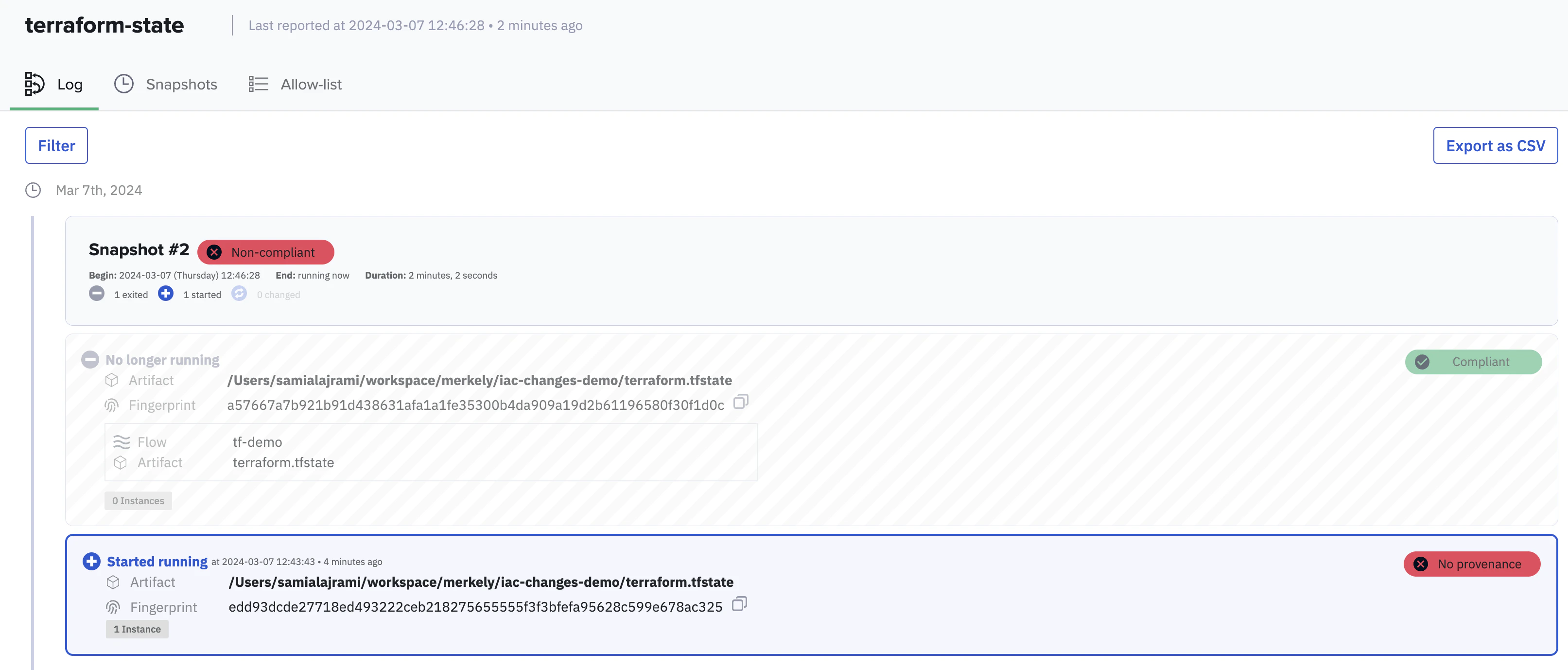Click the Log tab icon
The width and height of the screenshot is (1568, 670).
tap(34, 84)
